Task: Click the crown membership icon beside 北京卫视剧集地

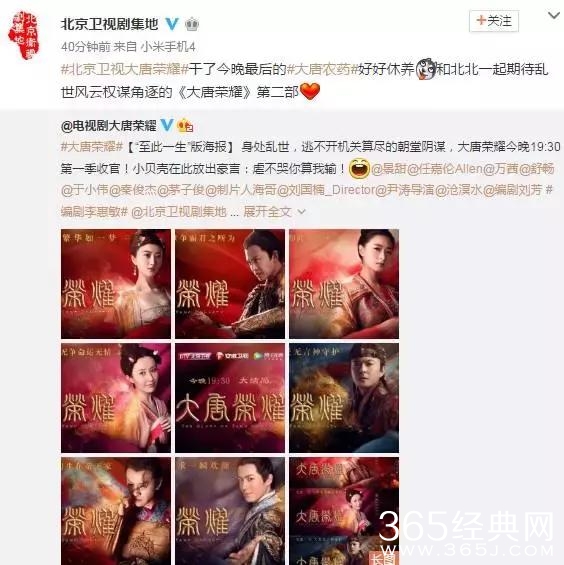Action: point(192,24)
